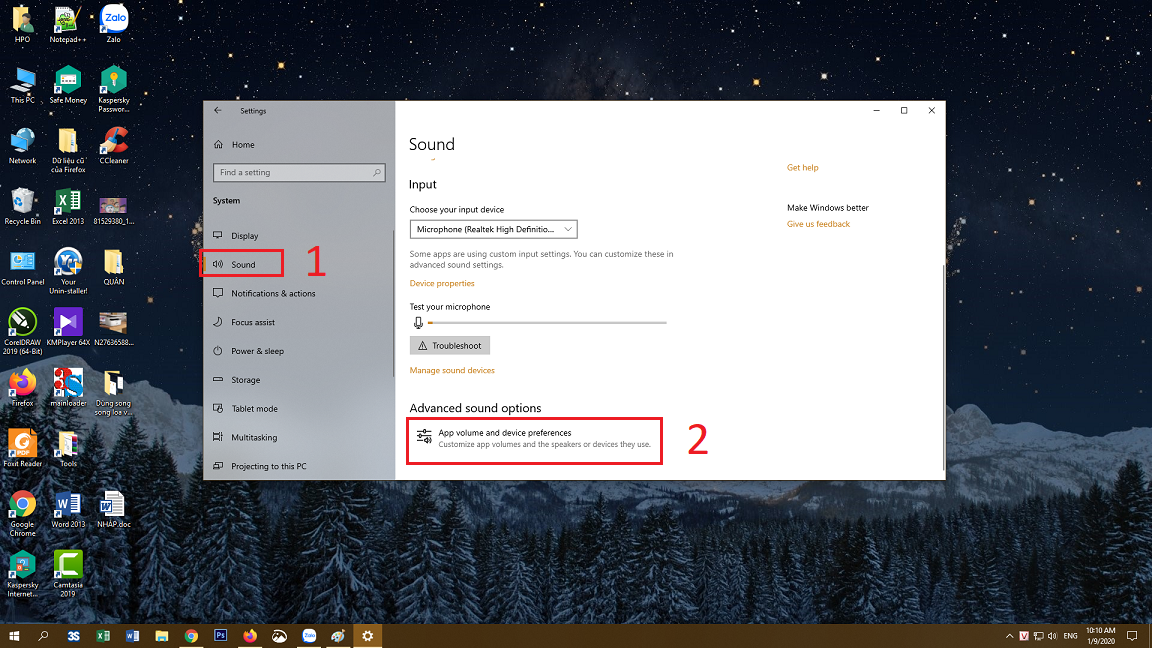
Task: Select Sound in the sidebar
Action: coord(243,265)
